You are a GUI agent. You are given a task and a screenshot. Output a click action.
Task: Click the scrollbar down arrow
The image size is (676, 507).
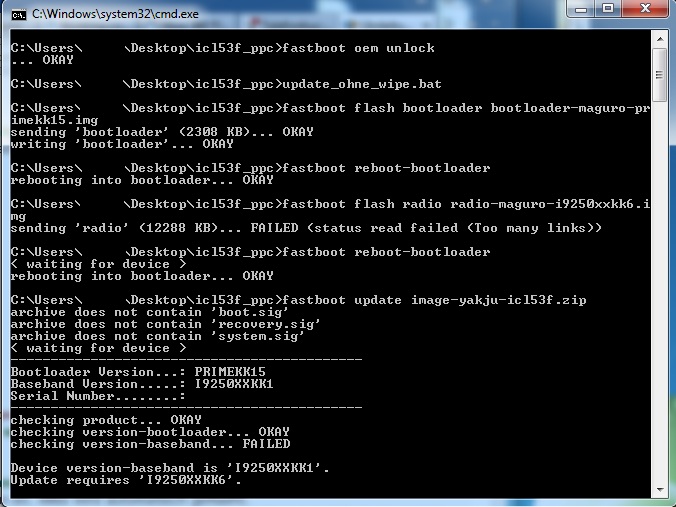(x=660, y=489)
